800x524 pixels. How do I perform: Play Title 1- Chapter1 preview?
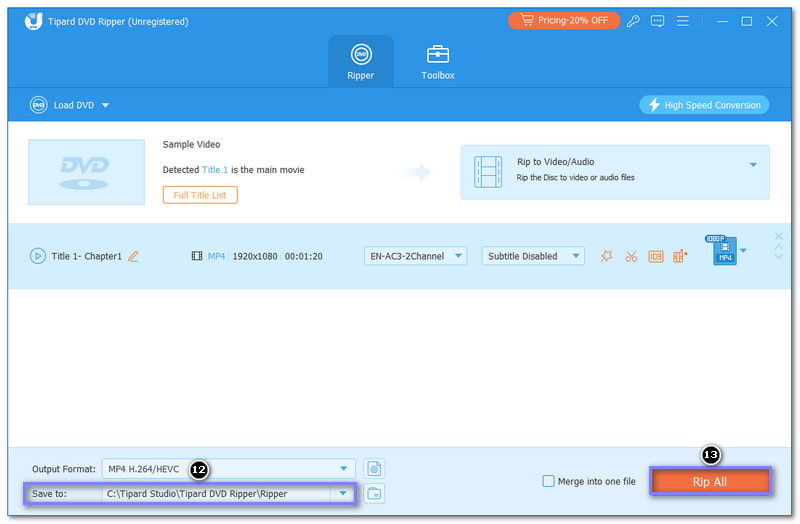coord(38,256)
